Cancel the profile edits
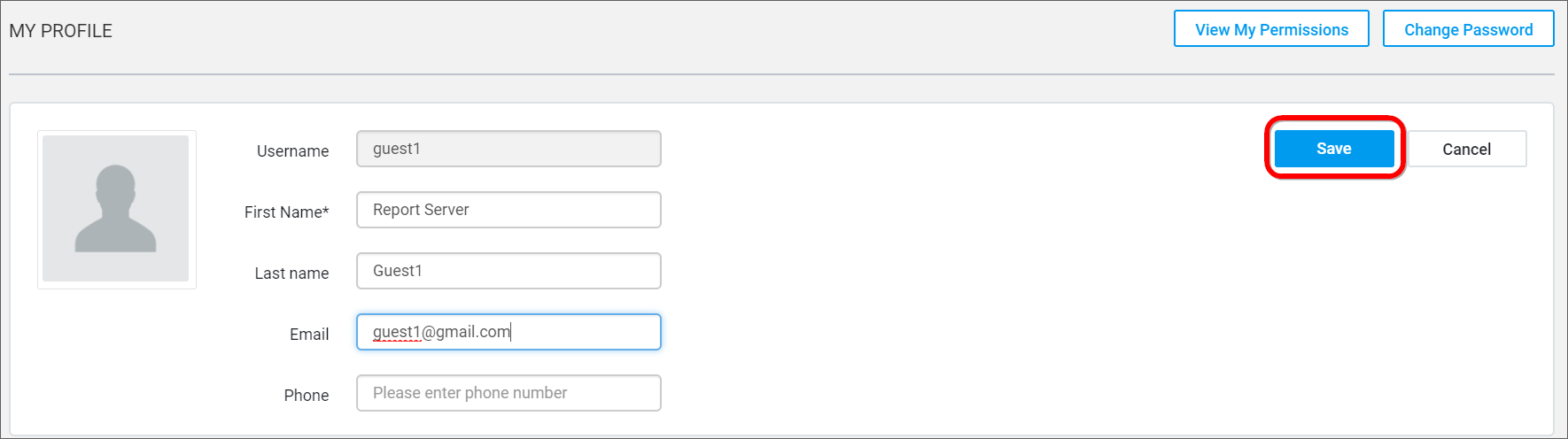This screenshot has height=439, width=1568. pyautogui.click(x=1466, y=149)
